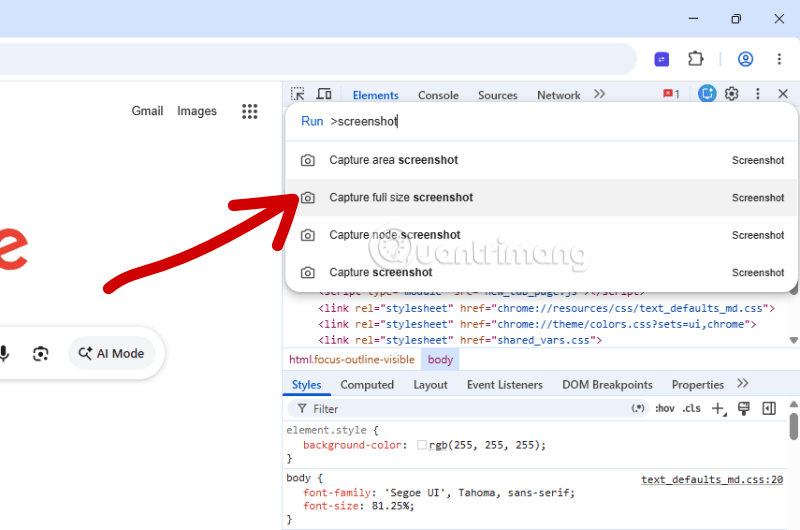The height and width of the screenshot is (530, 800).
Task: Click the Run command input field
Action: coord(542,121)
